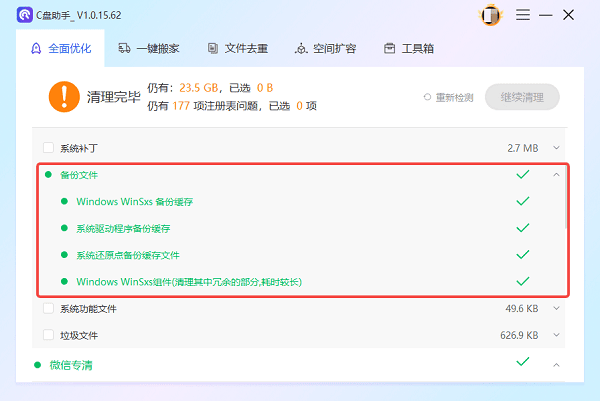Click green dot beside 系统驱动程序备份缓存
Screen dimensions: 600x401
[x=64, y=228]
